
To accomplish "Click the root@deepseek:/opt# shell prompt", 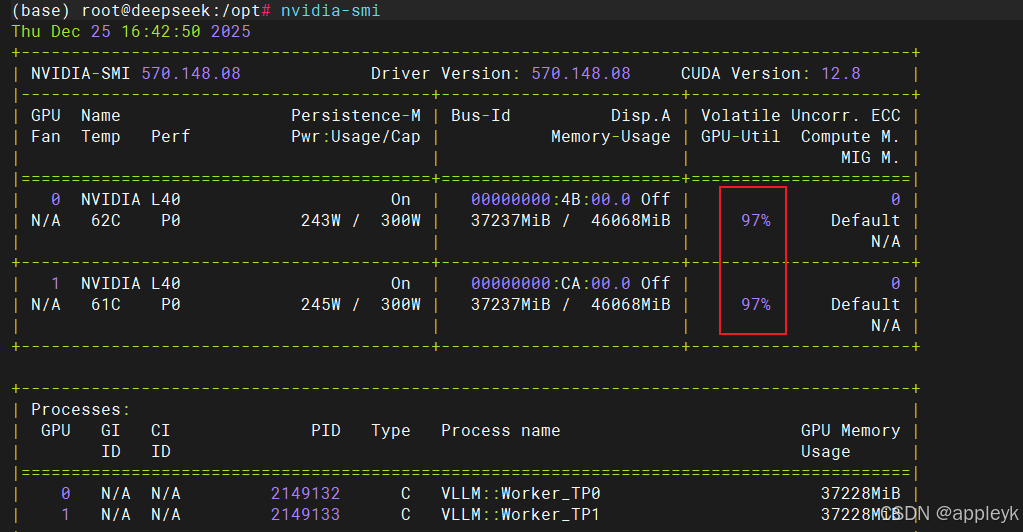I will pos(176,10).
